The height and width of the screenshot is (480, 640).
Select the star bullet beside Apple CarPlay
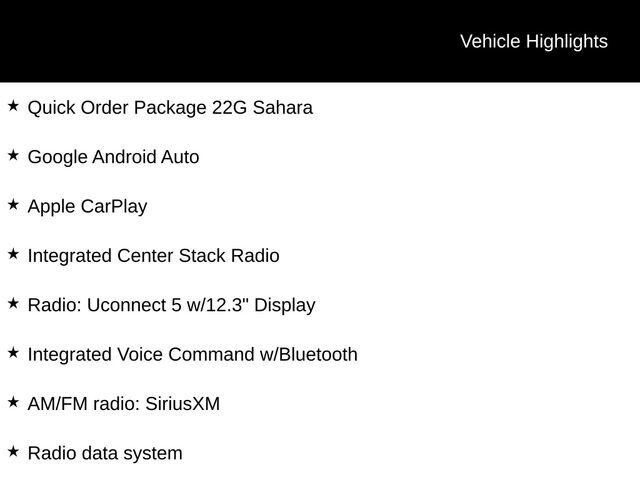pyautogui.click(x=13, y=205)
